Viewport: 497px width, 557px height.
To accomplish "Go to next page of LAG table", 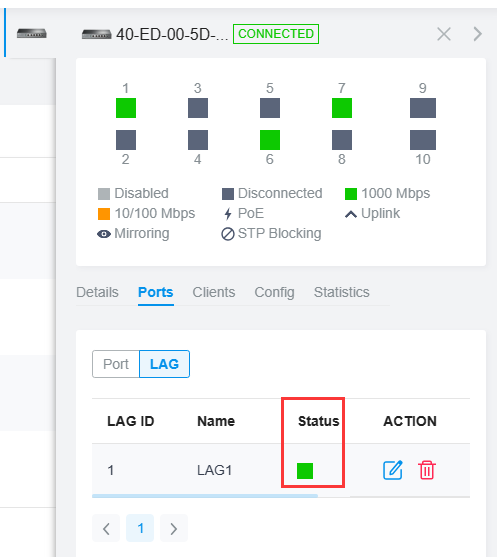I will [174, 528].
